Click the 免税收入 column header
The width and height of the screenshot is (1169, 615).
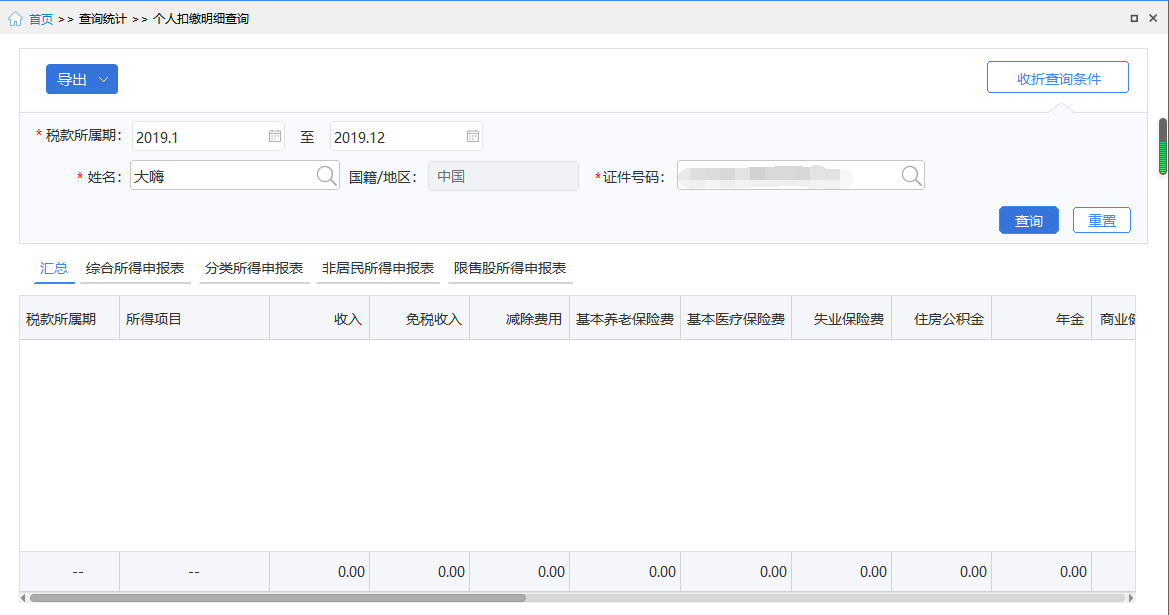pos(420,319)
